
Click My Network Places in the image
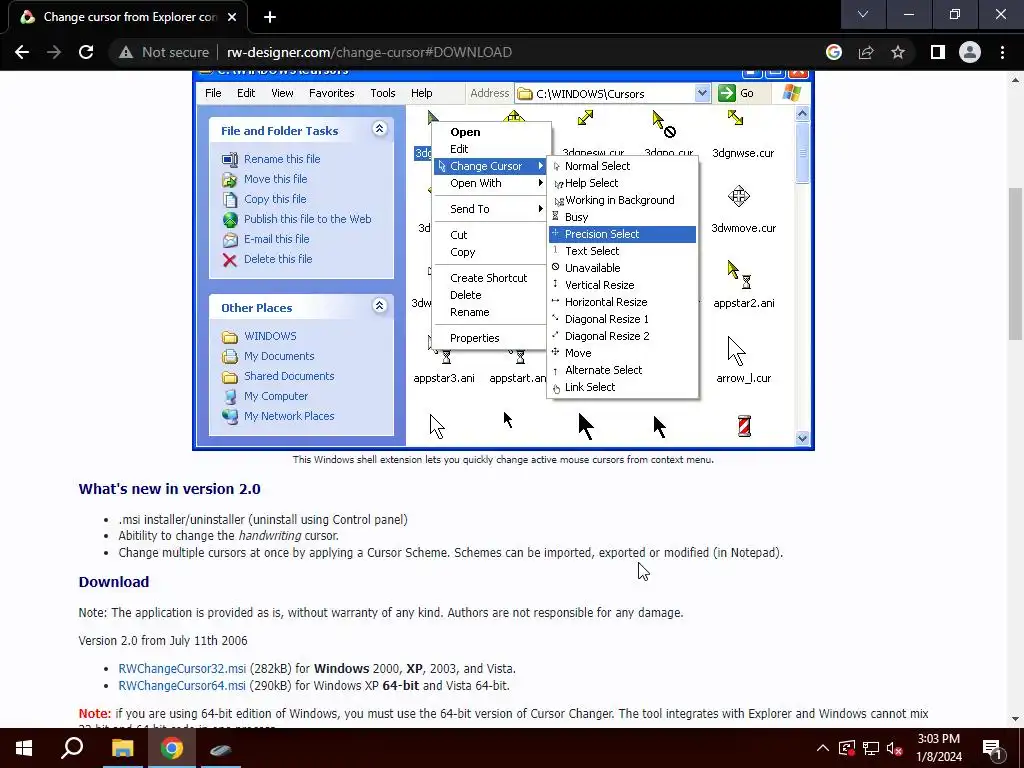[289, 416]
